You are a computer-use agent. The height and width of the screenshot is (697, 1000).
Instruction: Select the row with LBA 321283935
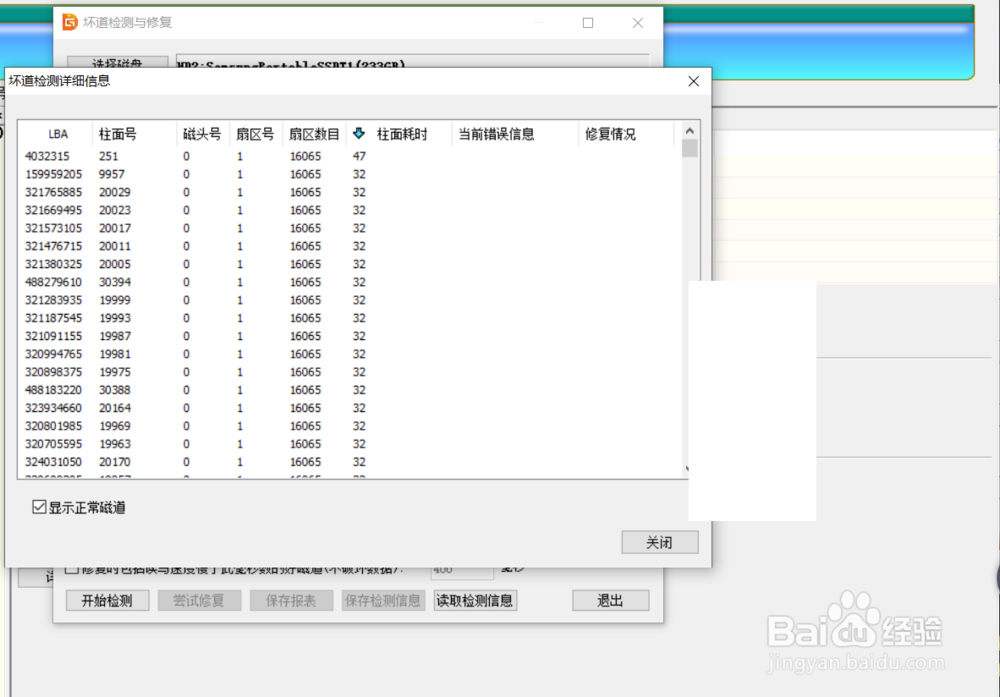[351, 300]
